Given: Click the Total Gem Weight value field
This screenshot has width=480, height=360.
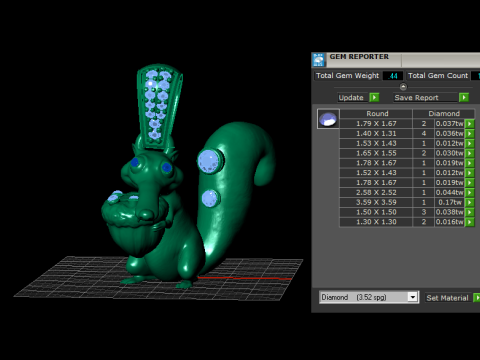Looking at the screenshot, I should click(393, 76).
